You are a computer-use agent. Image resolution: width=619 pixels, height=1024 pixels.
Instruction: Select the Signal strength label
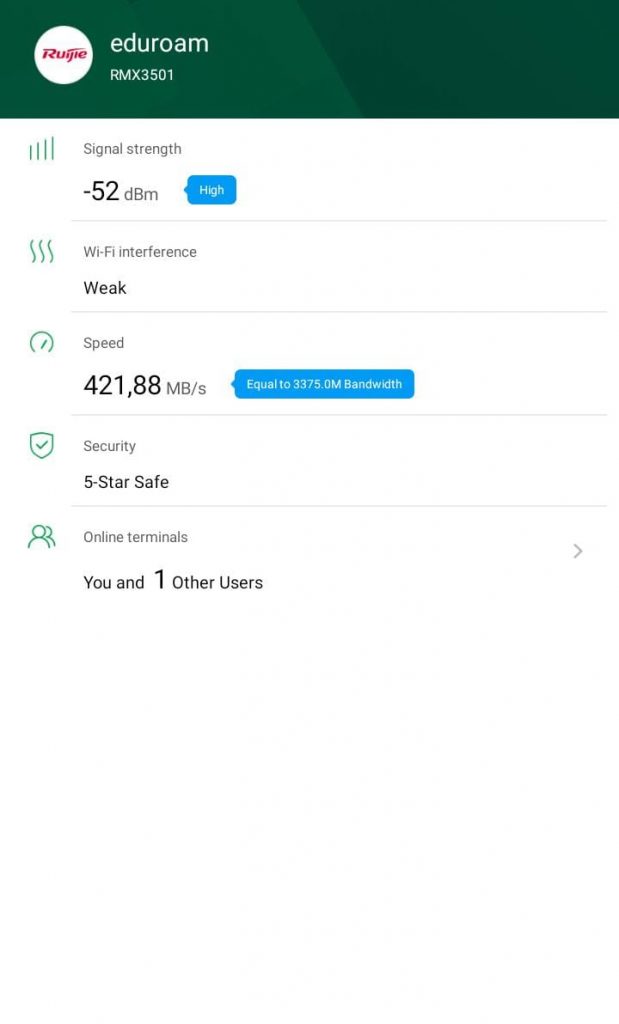(132, 149)
